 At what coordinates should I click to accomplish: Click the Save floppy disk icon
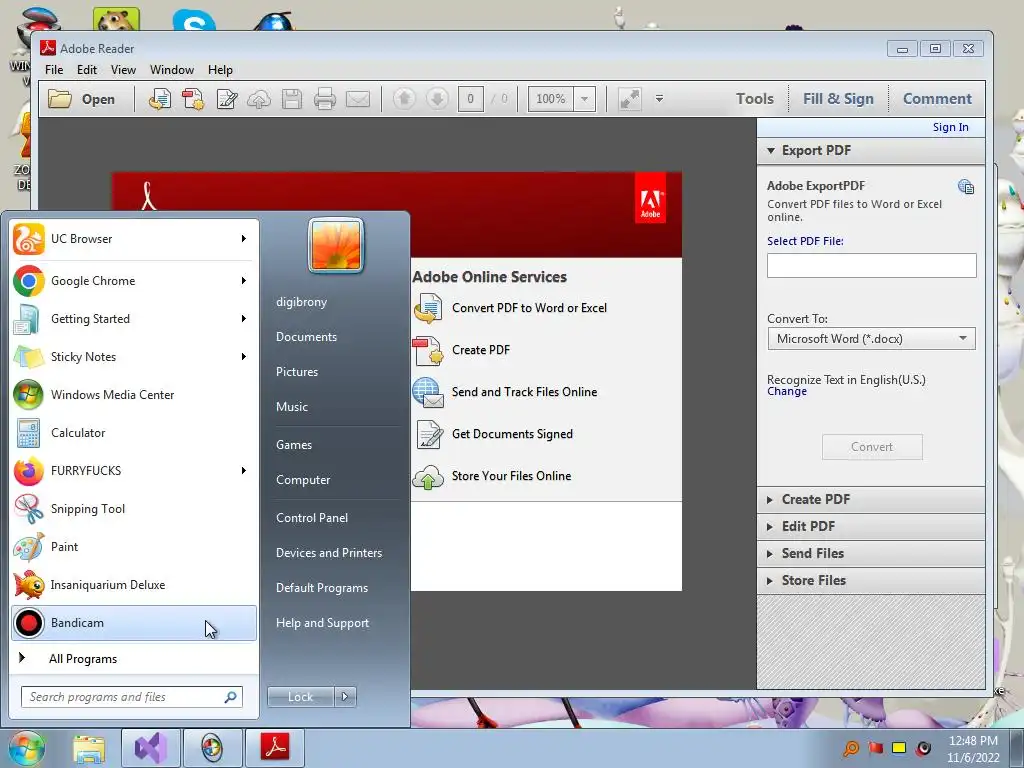pyautogui.click(x=292, y=99)
